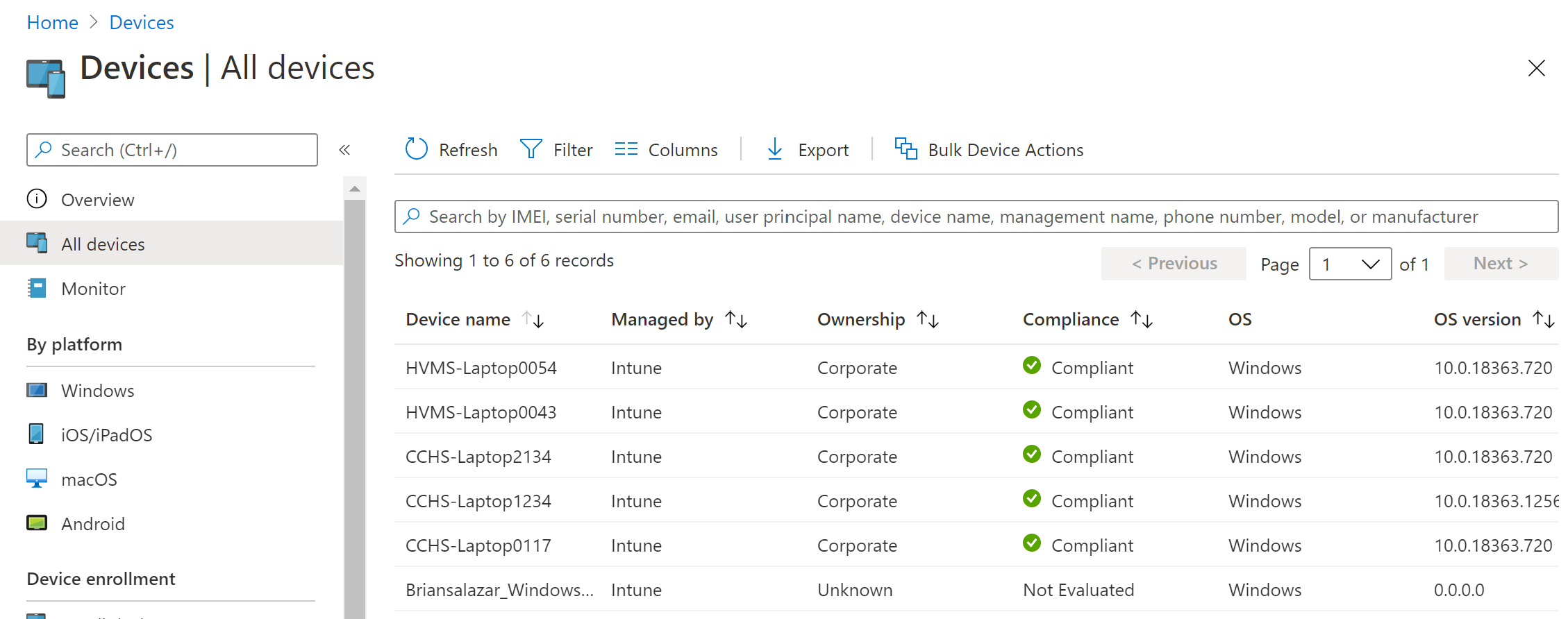Click the Next page button

point(1501,264)
